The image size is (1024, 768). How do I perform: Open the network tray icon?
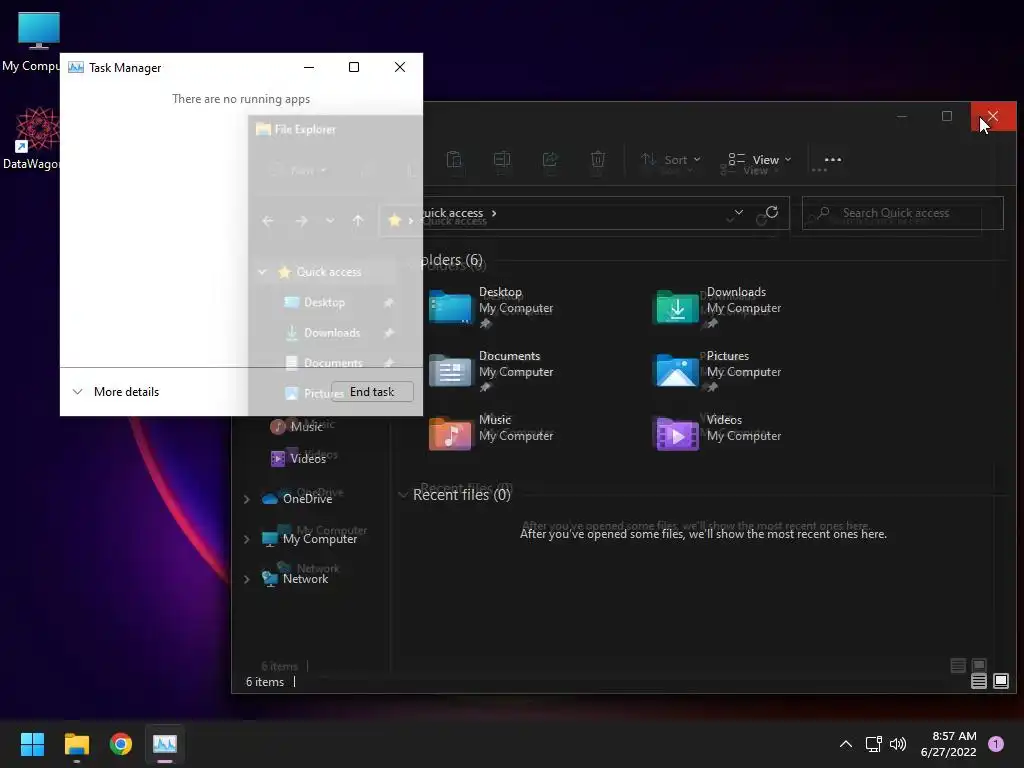873,744
